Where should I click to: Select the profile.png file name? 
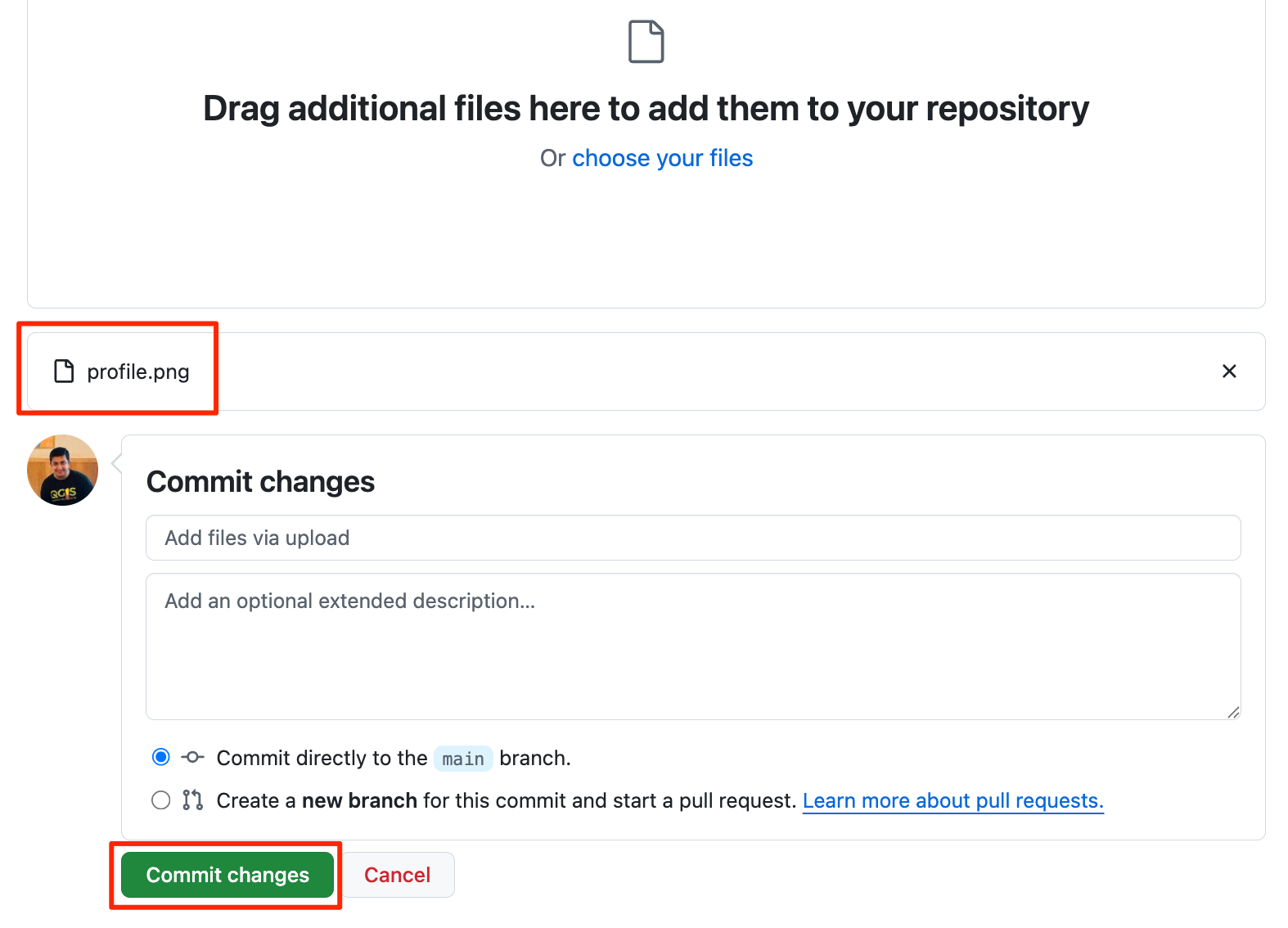(138, 372)
